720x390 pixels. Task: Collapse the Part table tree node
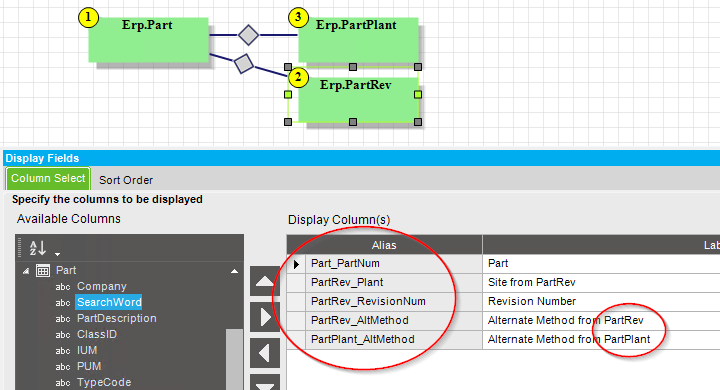tap(26, 271)
